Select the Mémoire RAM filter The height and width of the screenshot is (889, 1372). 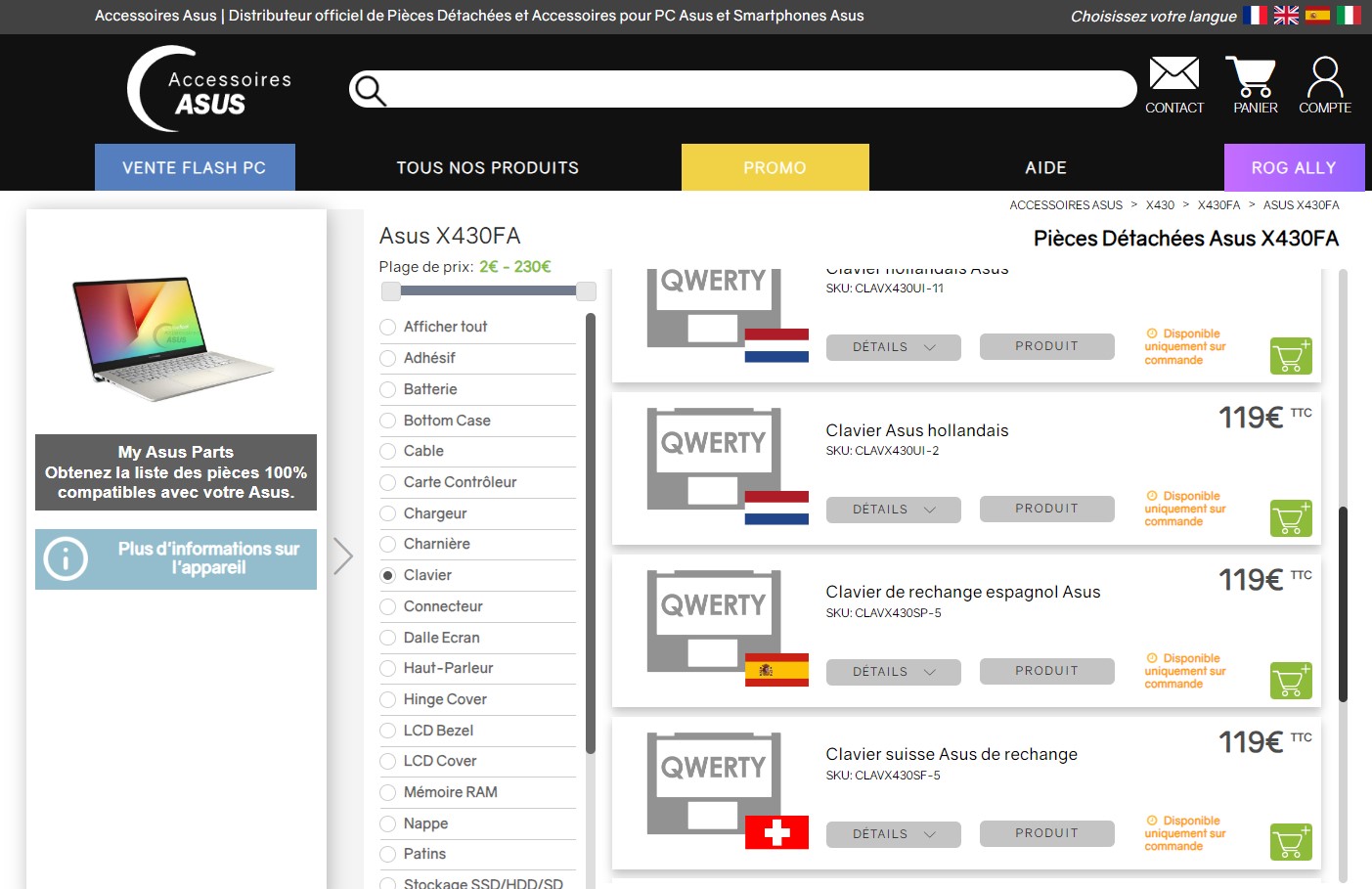(x=388, y=792)
